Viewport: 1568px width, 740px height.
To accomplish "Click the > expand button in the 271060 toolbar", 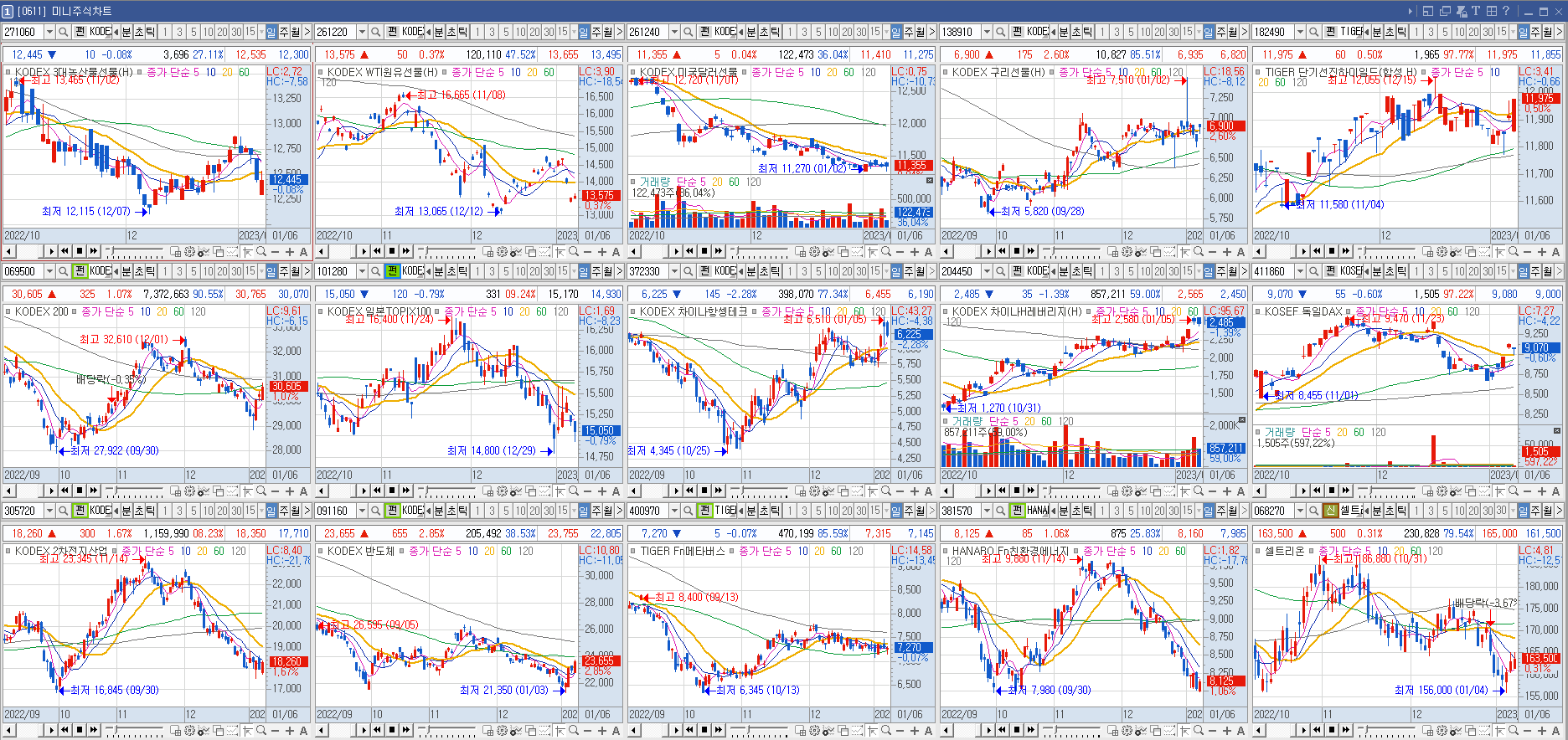I will tap(307, 32).
